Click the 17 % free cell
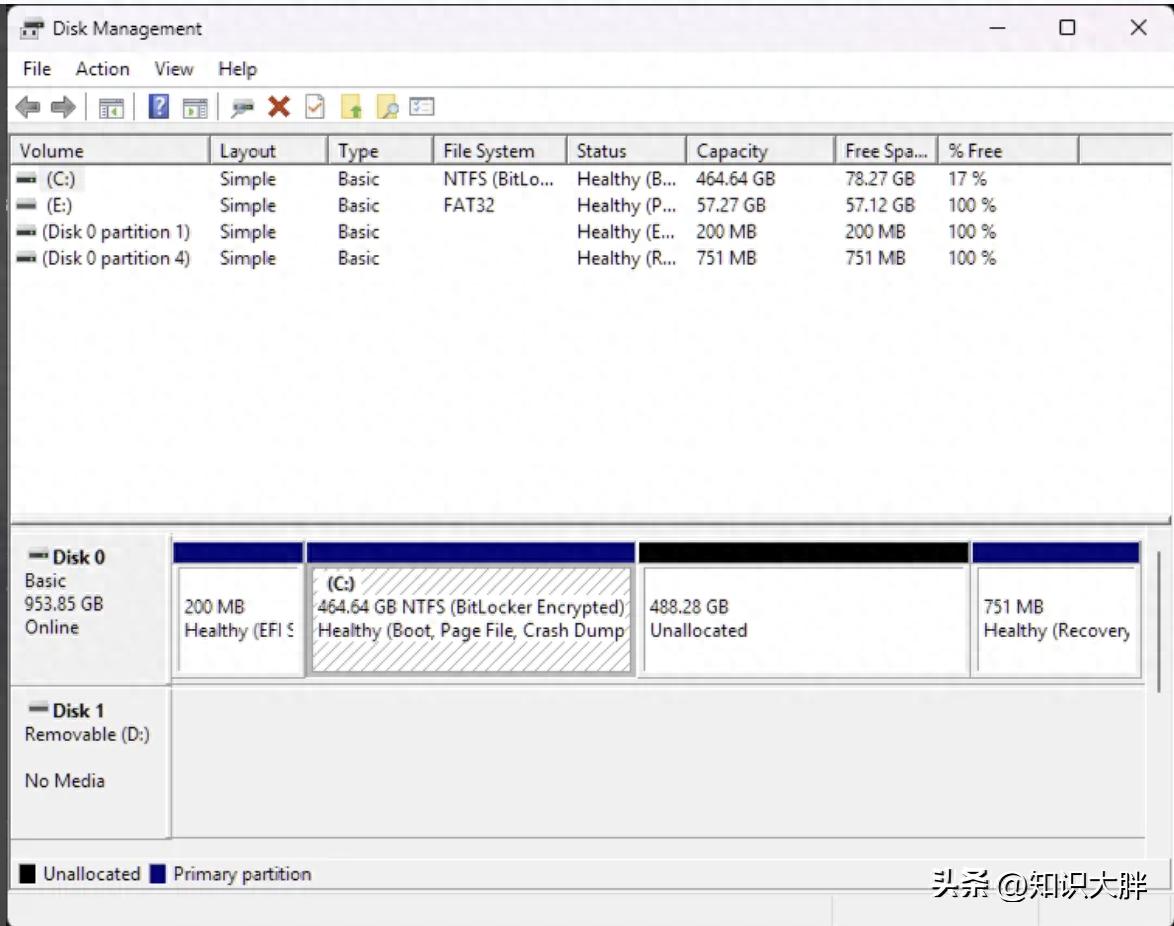1174x926 pixels. pos(967,179)
